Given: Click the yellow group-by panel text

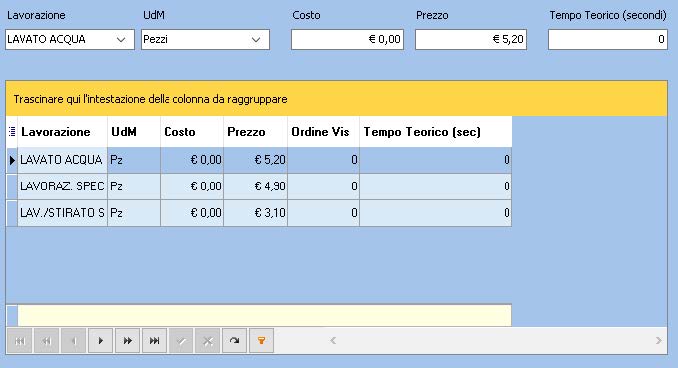Looking at the screenshot, I should click(150, 99).
